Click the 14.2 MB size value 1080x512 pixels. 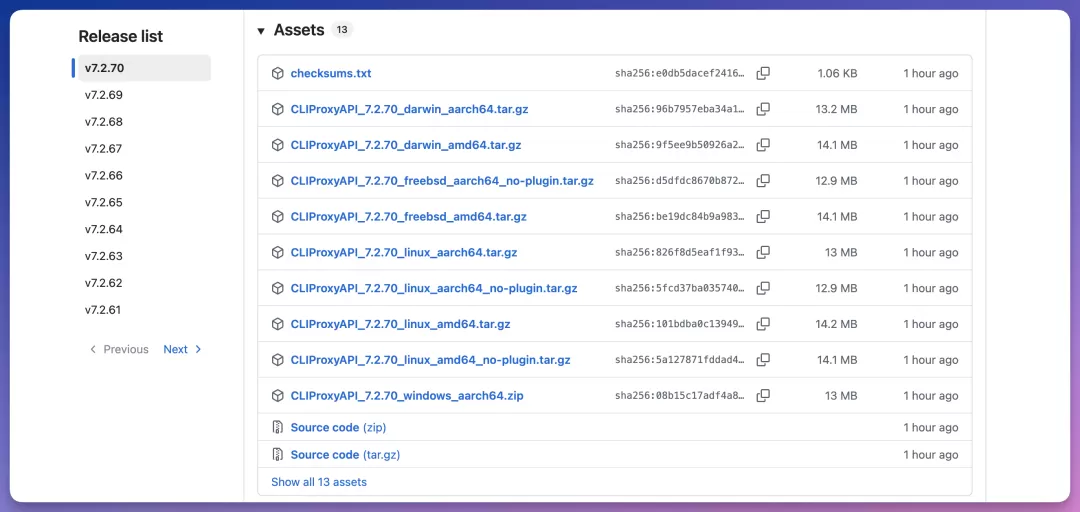(836, 324)
